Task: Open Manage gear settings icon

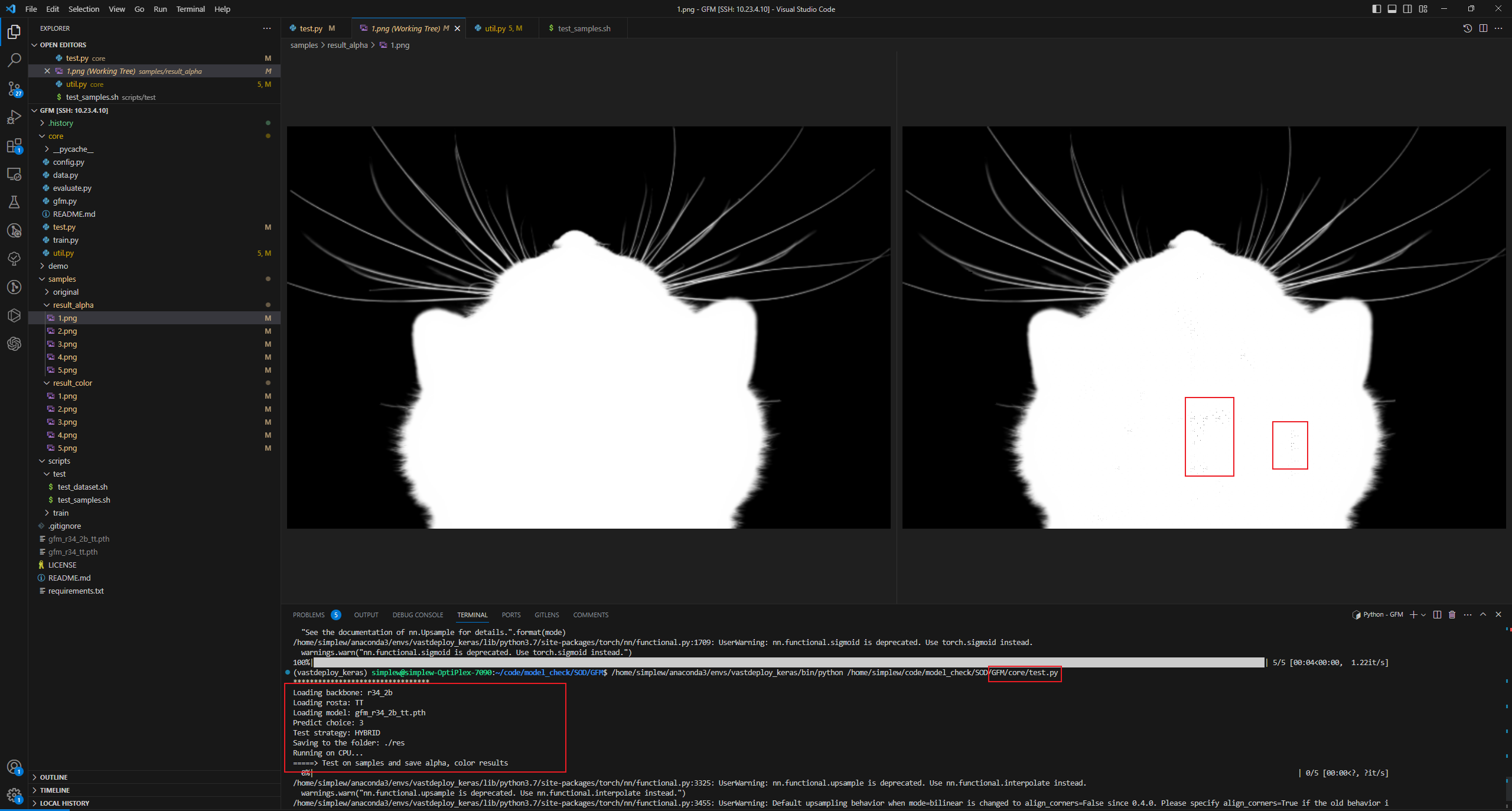Action: tap(14, 795)
